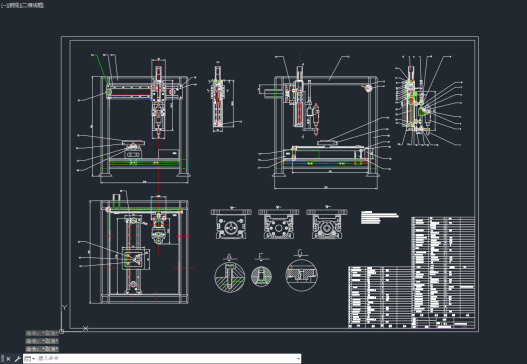Viewport: 527px width, 364px height.
Task: Select the small detail circle between A and G
Action: click(261, 276)
